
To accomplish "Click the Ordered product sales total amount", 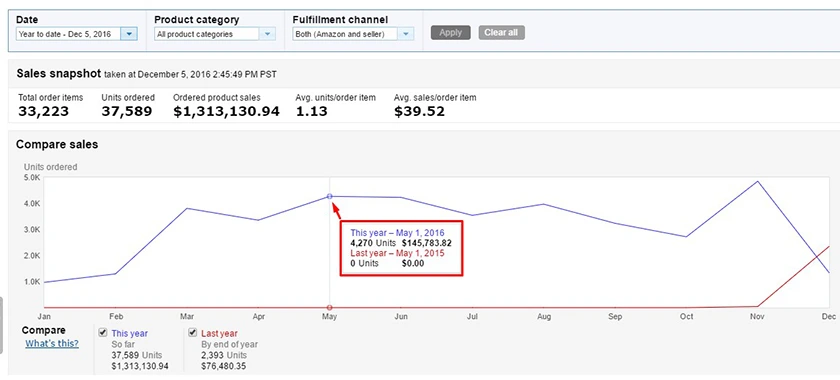I will 227,111.
